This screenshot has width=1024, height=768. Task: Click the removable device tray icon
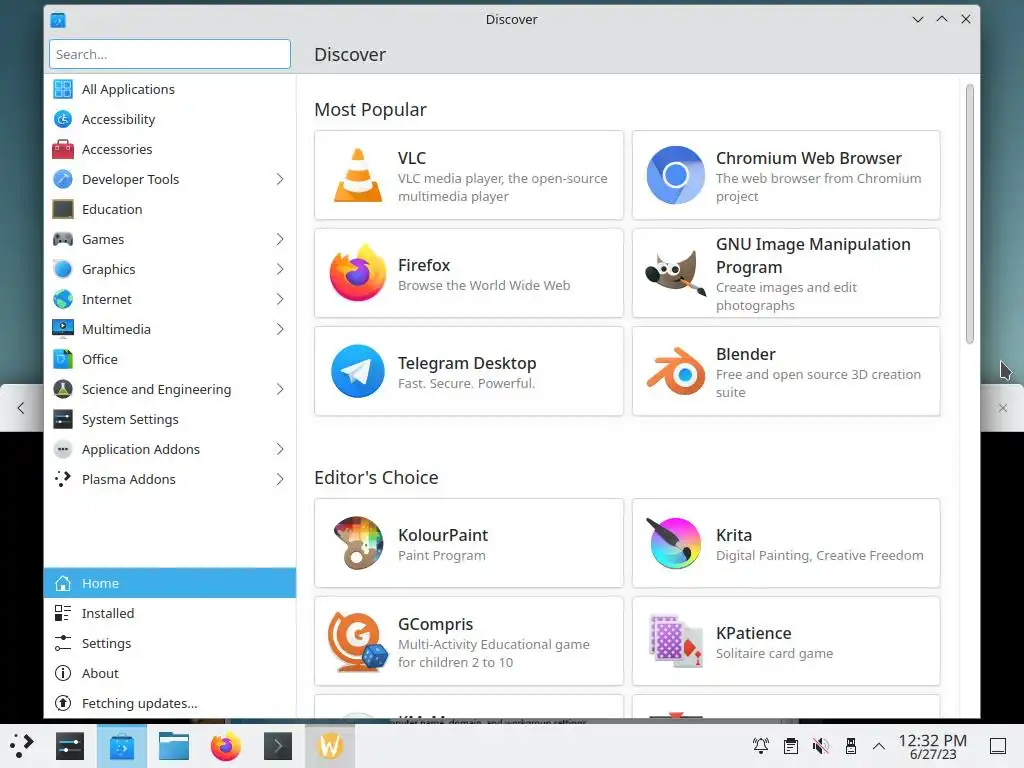[850, 746]
